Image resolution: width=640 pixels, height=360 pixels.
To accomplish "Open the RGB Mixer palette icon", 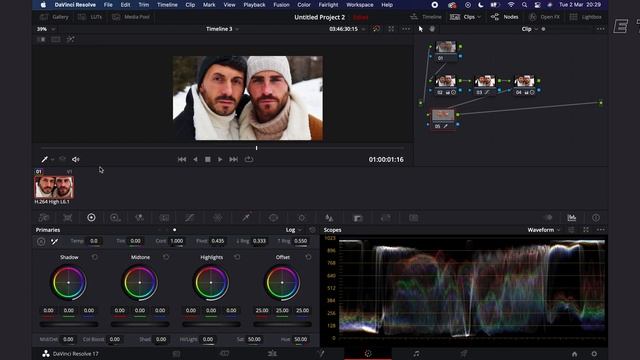I will pyautogui.click(x=139, y=218).
